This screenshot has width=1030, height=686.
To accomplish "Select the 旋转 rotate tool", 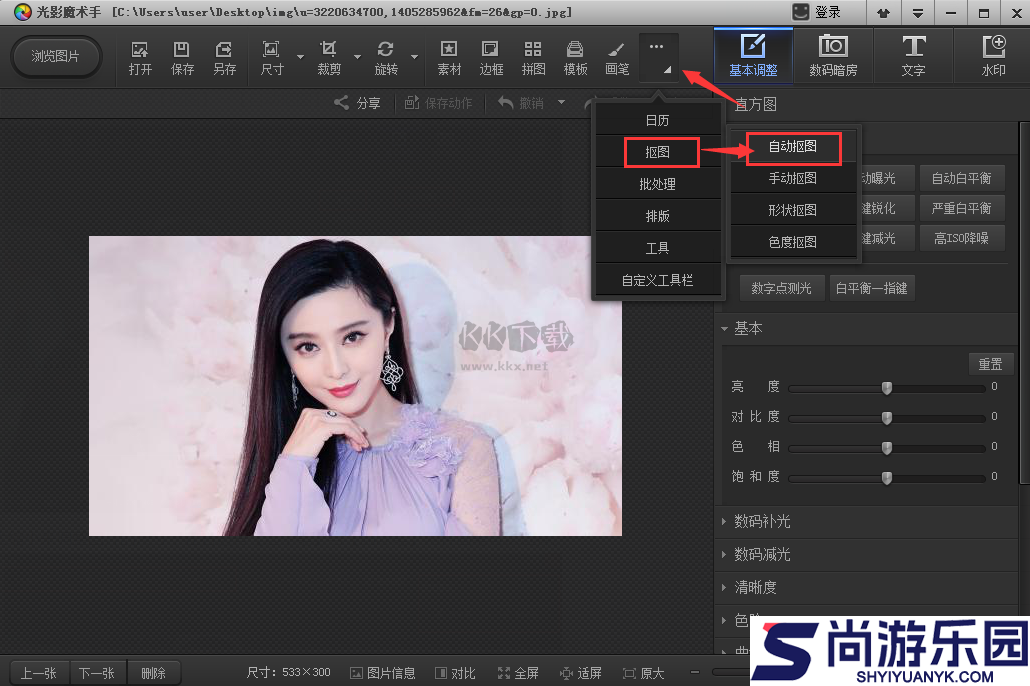I will point(386,58).
